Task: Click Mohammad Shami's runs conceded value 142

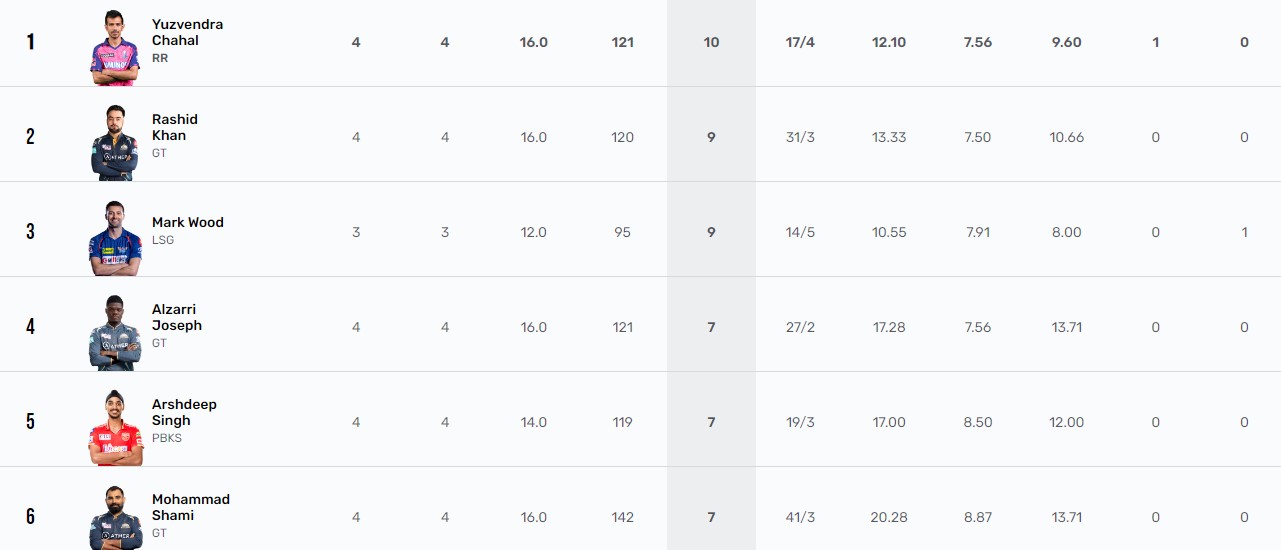Action: point(622,517)
